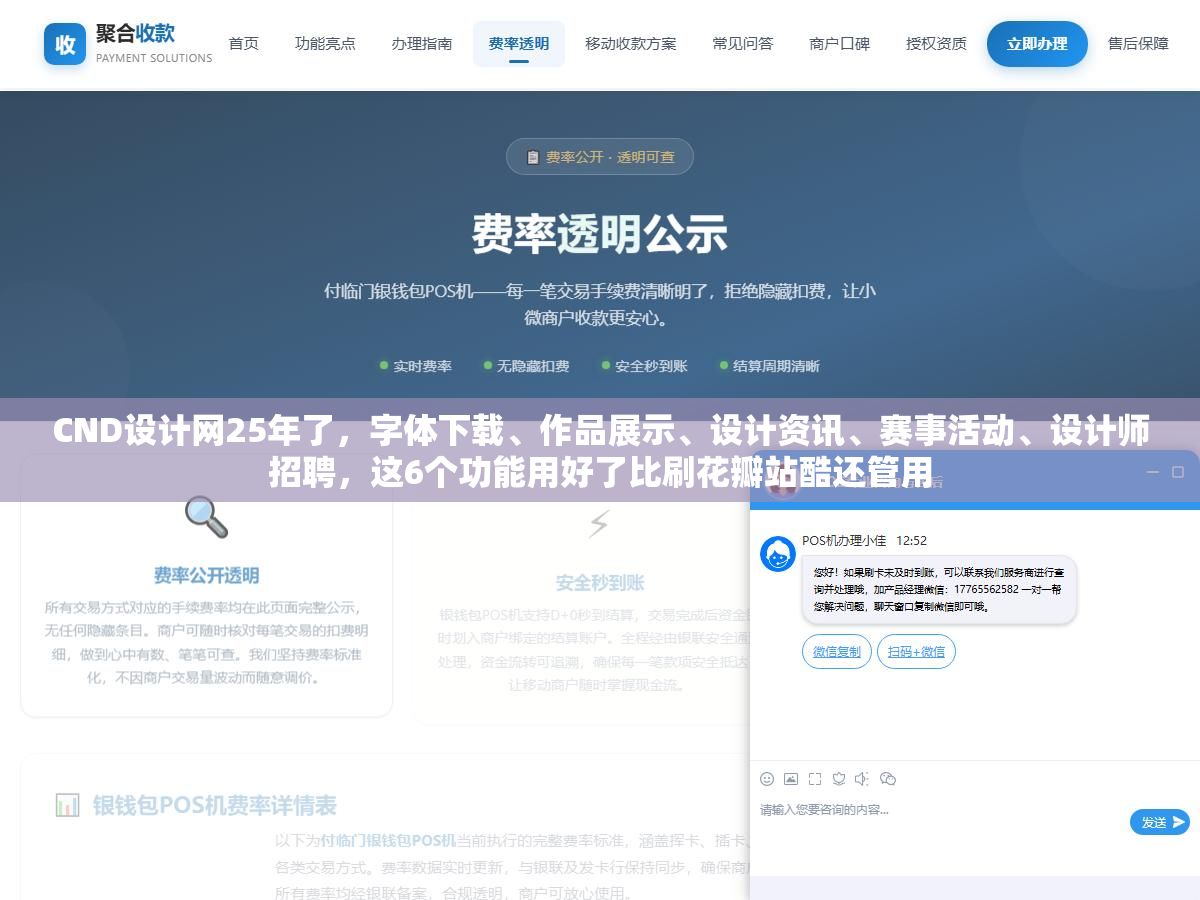
Task: Click the POS机办理小佳 agent avatar
Action: tap(778, 554)
